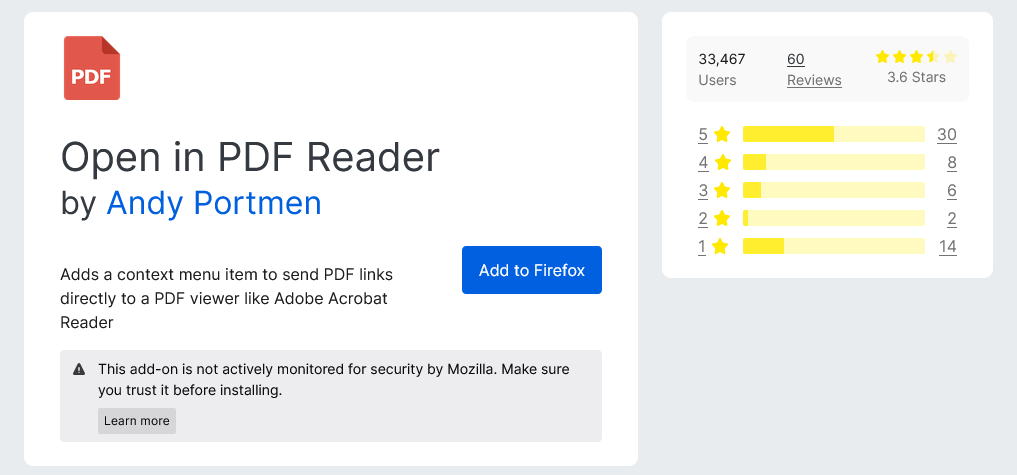Click the star icon beside rating 5

click(722, 135)
